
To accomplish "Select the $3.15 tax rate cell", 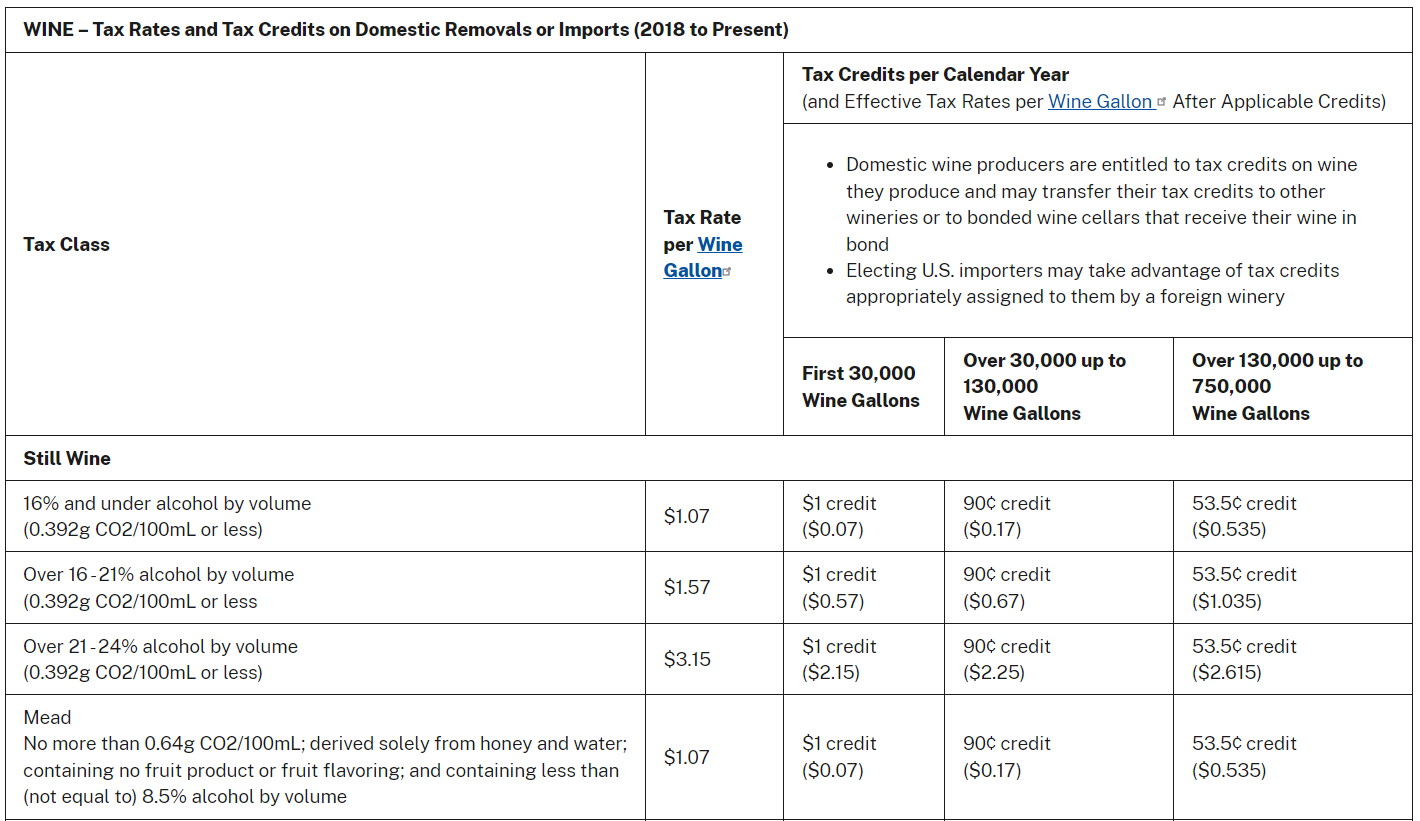I will [x=687, y=659].
